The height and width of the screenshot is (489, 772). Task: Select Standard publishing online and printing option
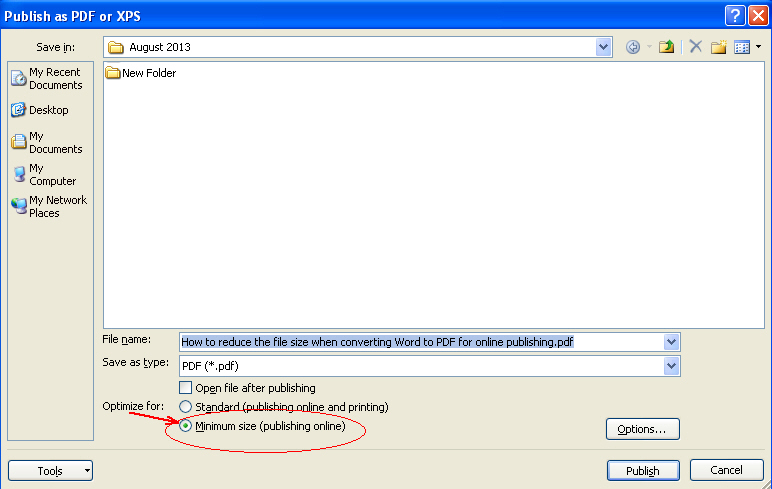(185, 407)
